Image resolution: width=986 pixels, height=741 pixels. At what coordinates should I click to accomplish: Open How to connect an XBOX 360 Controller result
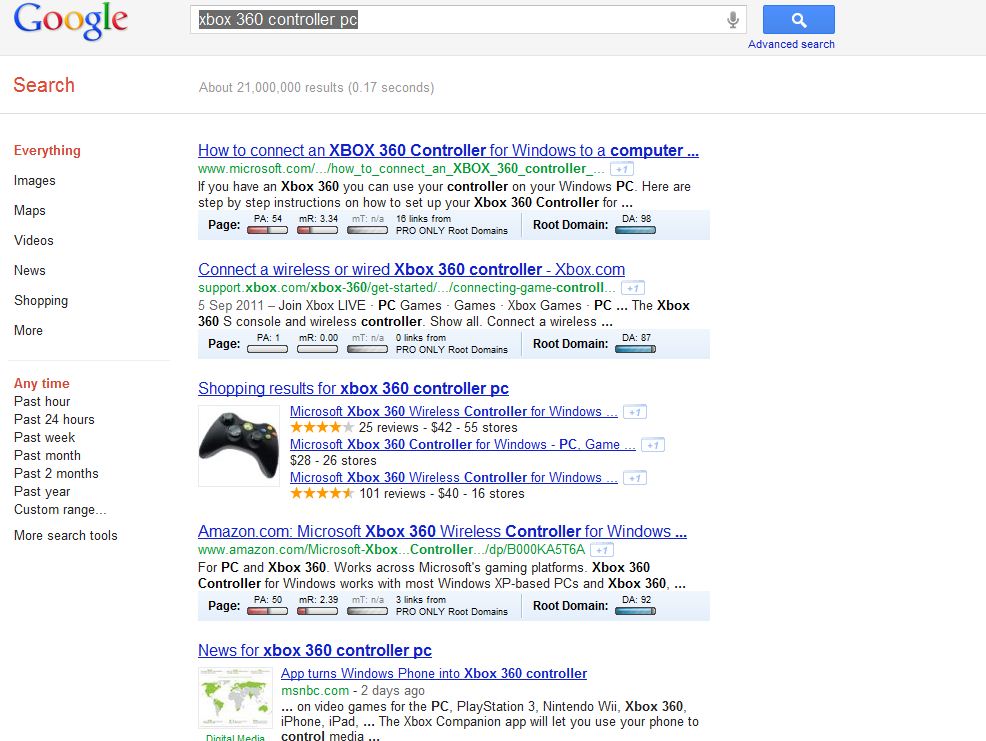(448, 150)
